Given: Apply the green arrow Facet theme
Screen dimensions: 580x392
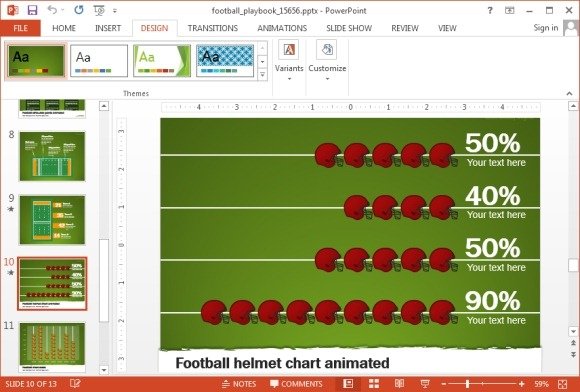Looking at the screenshot, I should (x=162, y=61).
